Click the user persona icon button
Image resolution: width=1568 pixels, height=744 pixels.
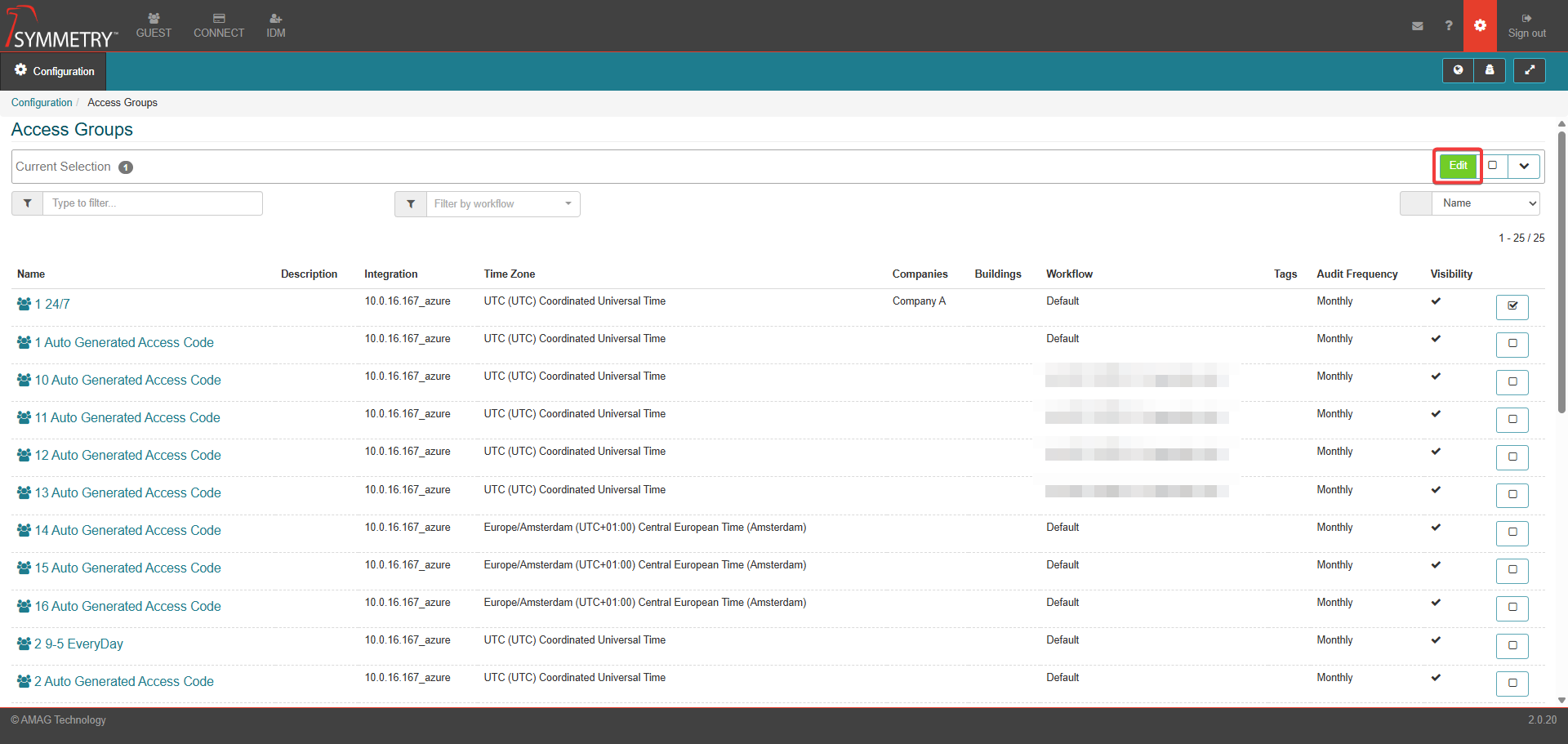1490,71
